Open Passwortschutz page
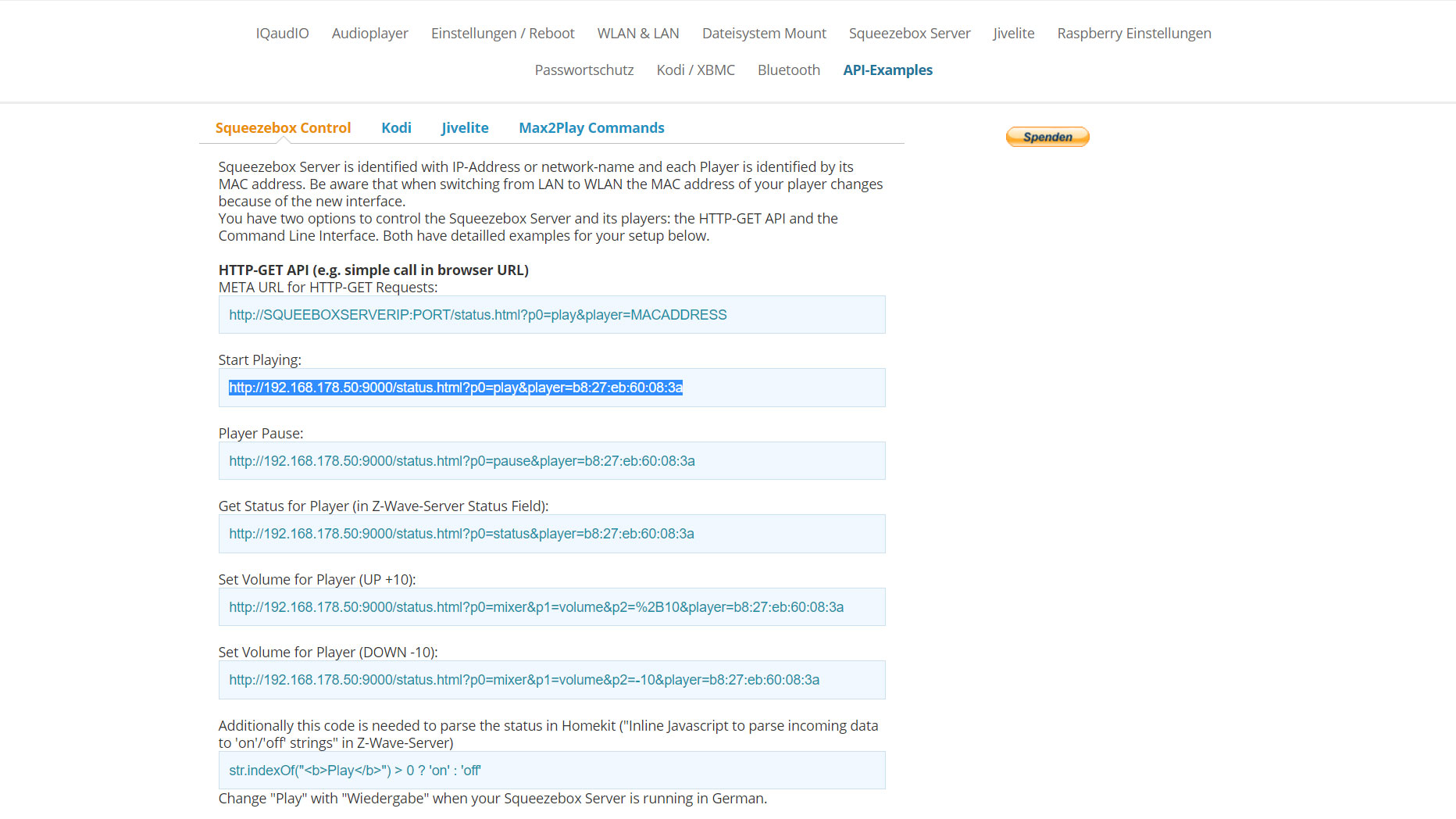This screenshot has height=819, width=1456. [x=584, y=70]
